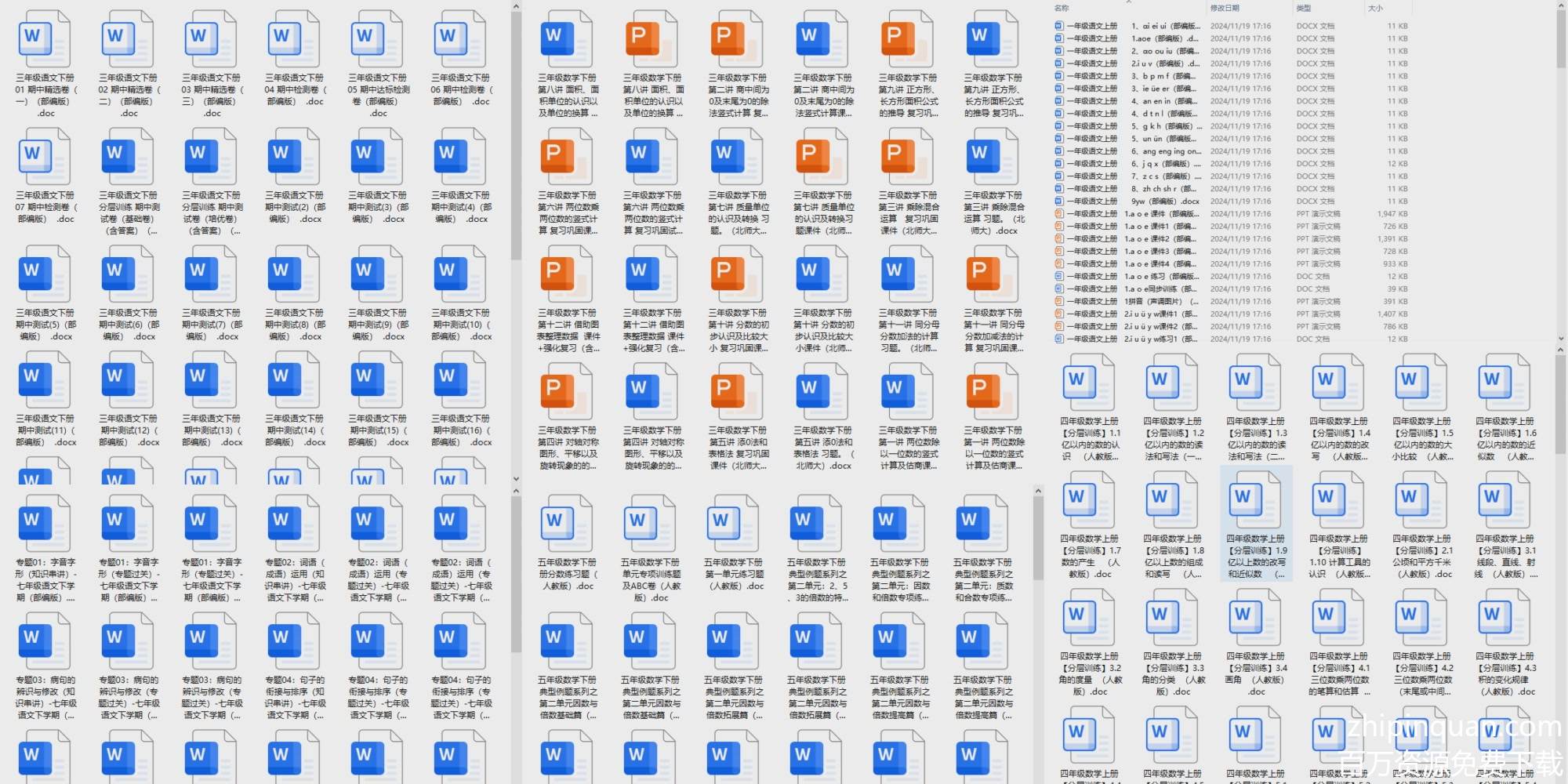The image size is (1568, 784).
Task: Click scrollbar thumb in details list panel
Action: (x=1560, y=39)
